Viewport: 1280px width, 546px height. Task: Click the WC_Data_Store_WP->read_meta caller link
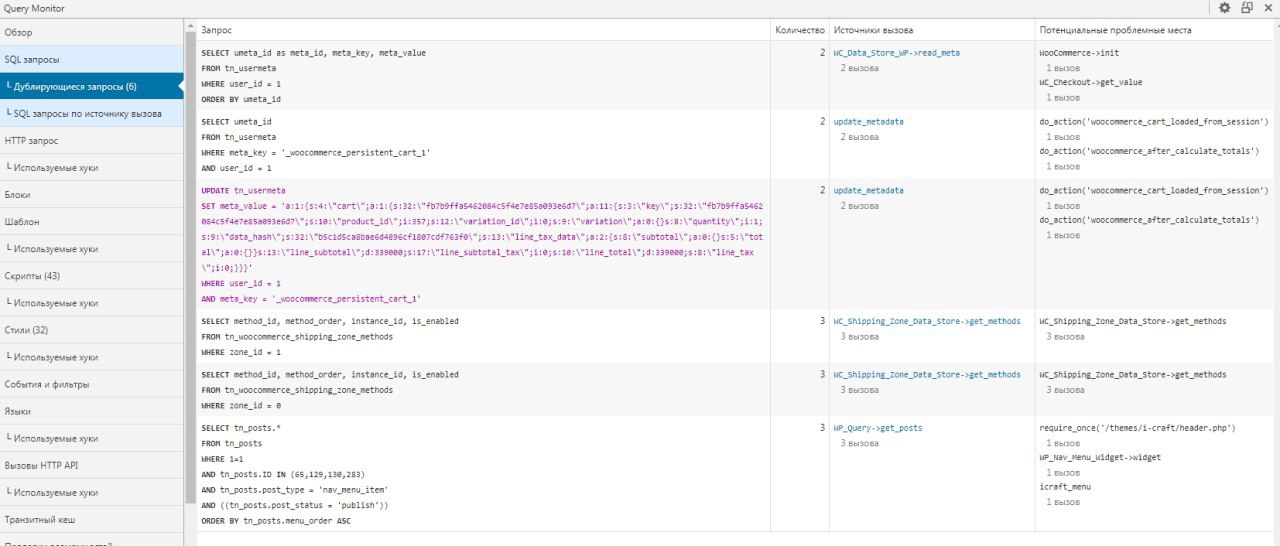coord(896,52)
